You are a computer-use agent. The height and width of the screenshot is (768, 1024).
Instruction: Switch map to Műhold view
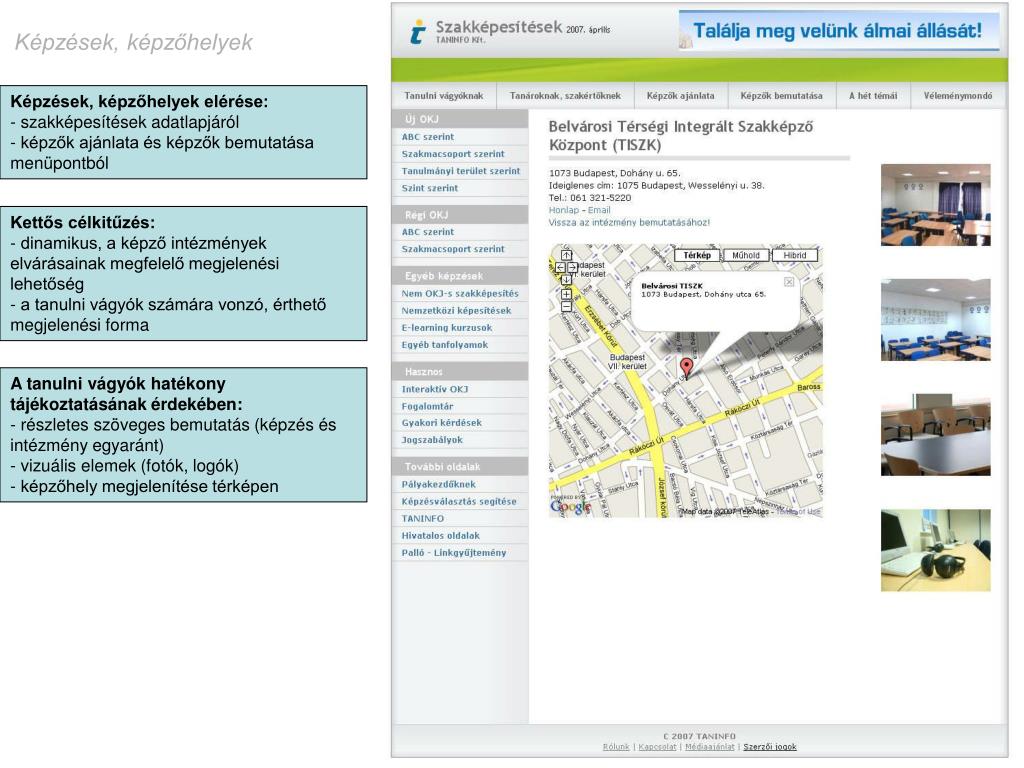(746, 255)
